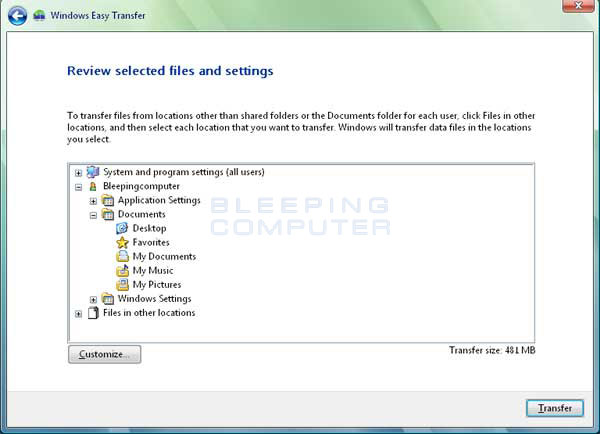Image resolution: width=600 pixels, height=434 pixels.
Task: Select 'Application Settings' tree label
Action: [159, 200]
